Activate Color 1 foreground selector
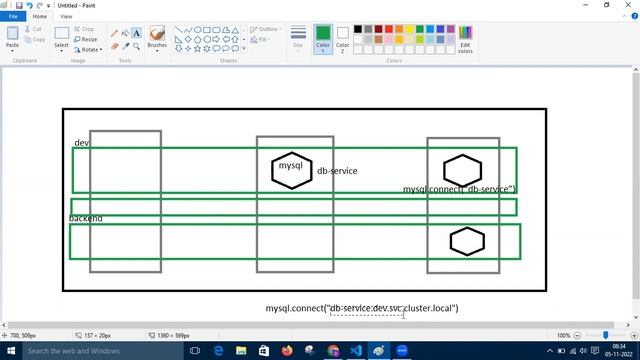 point(323,39)
